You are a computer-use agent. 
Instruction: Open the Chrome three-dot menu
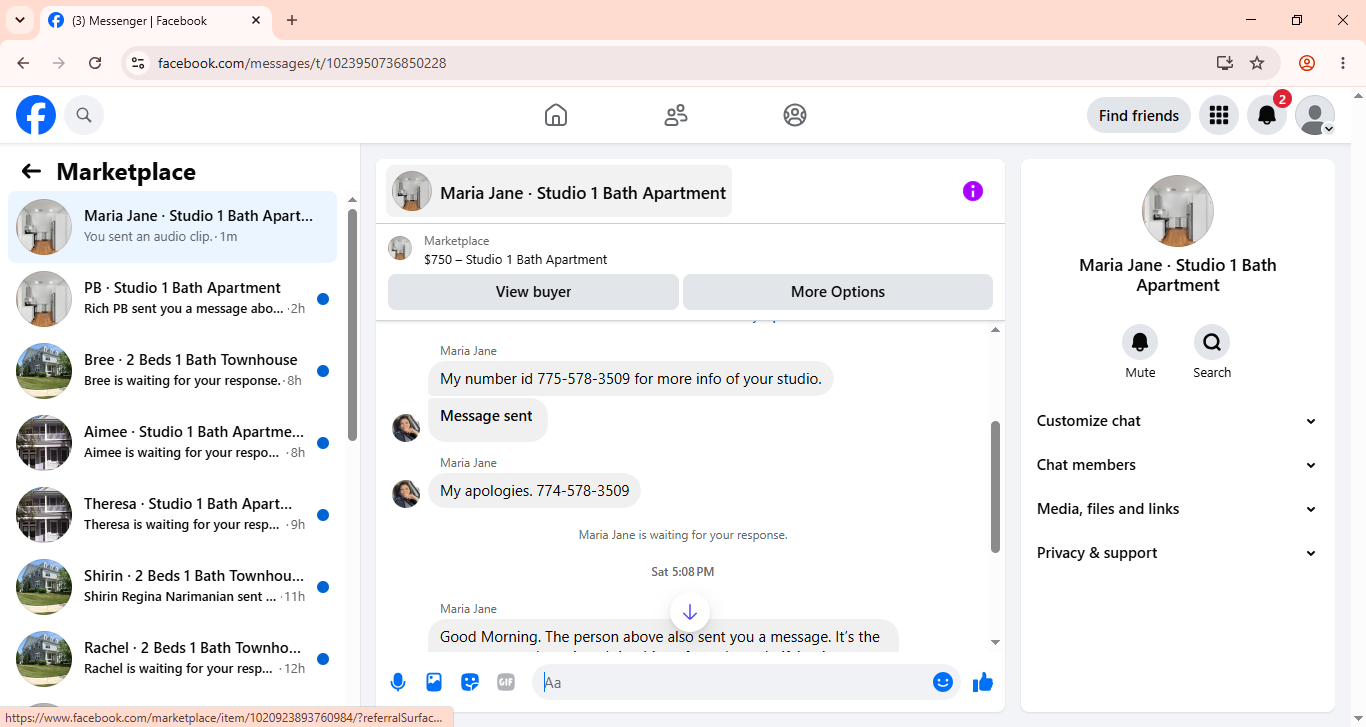(1343, 63)
